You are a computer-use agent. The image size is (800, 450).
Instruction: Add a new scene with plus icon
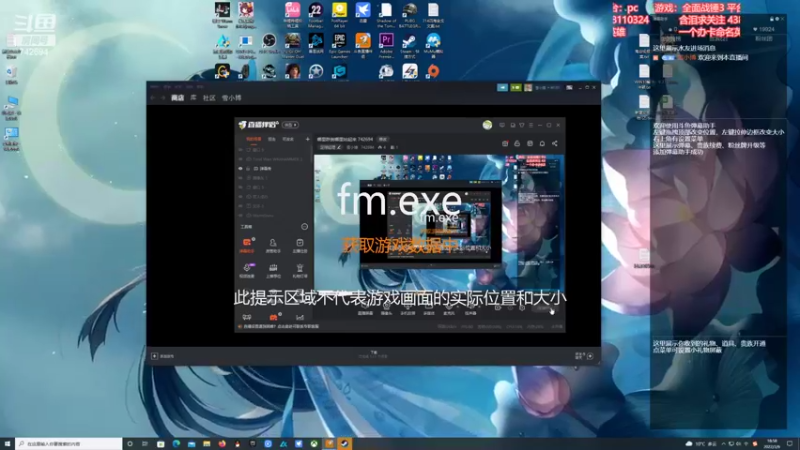pyautogui.click(x=307, y=139)
